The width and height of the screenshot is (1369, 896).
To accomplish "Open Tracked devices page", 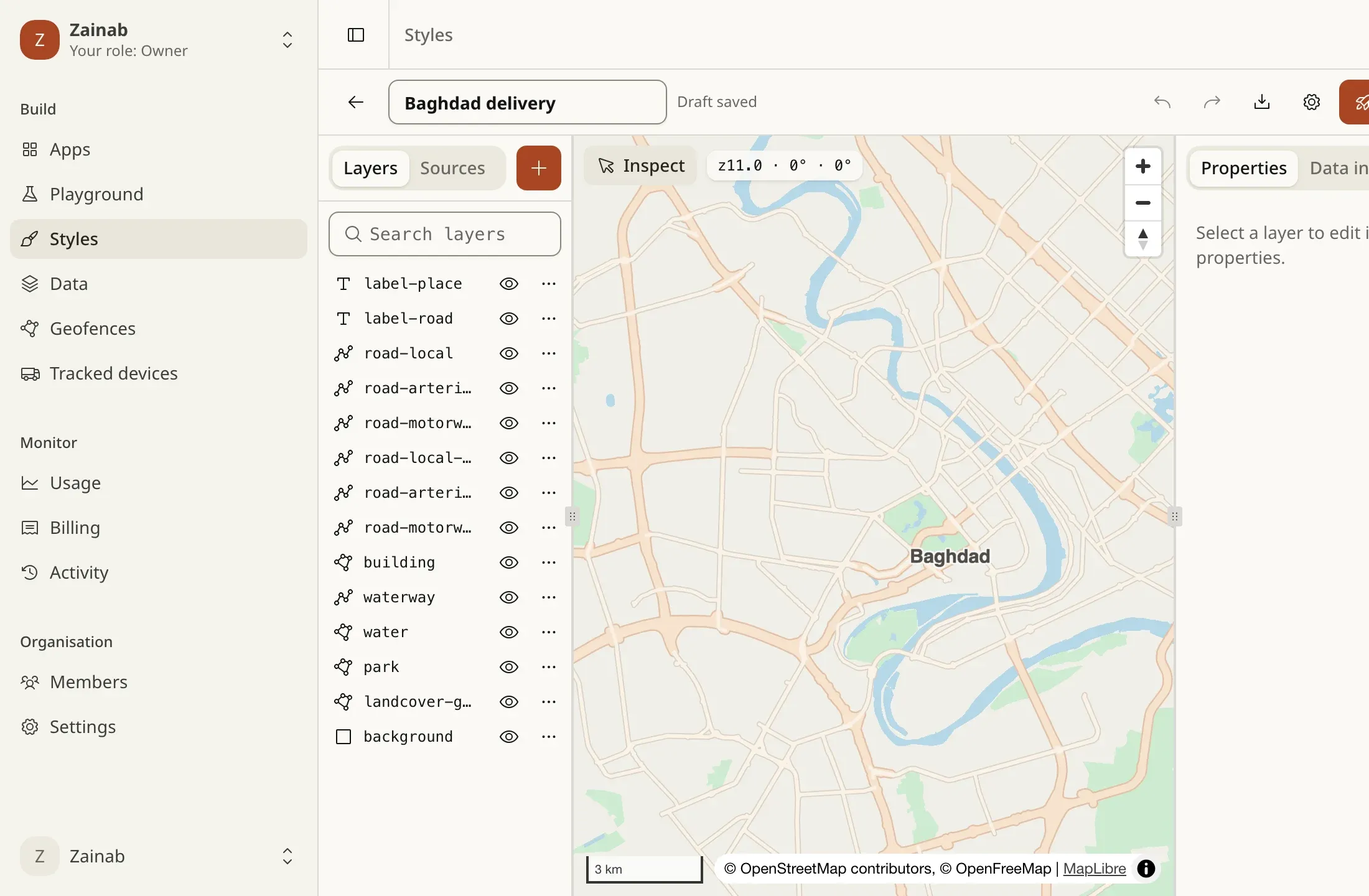I will pos(159,373).
